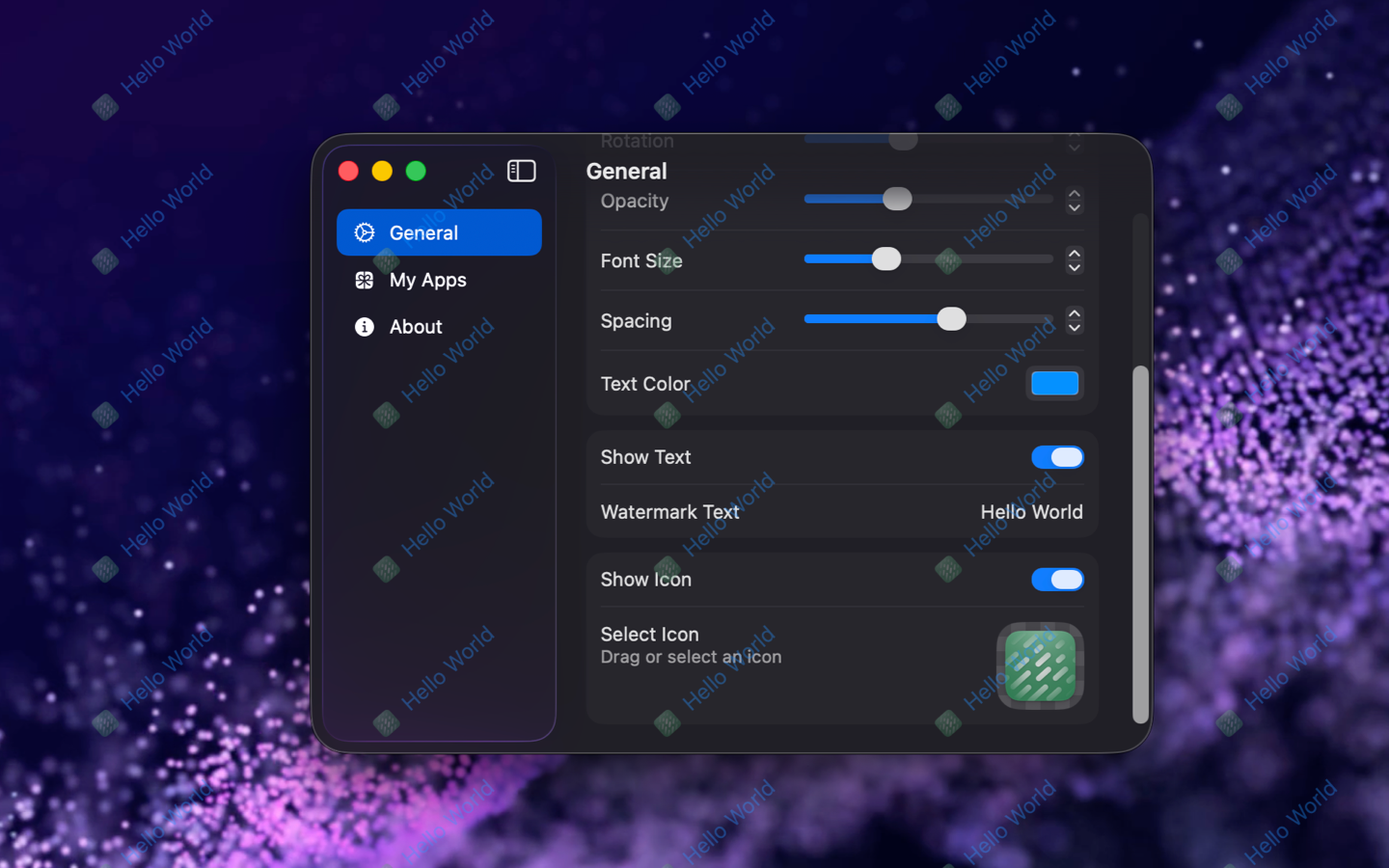
Task: Open the My Apps section
Action: pos(427,280)
